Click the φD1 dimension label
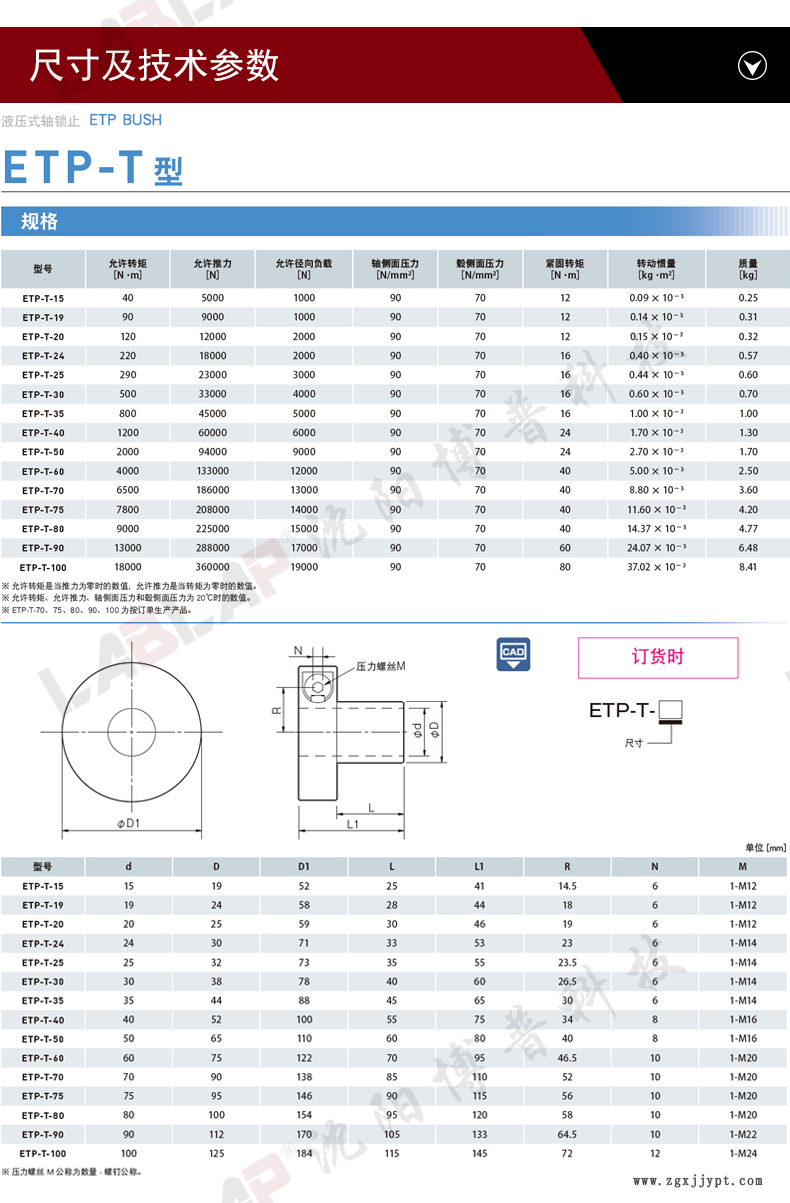Screen dimensions: 790x1203 [127, 822]
